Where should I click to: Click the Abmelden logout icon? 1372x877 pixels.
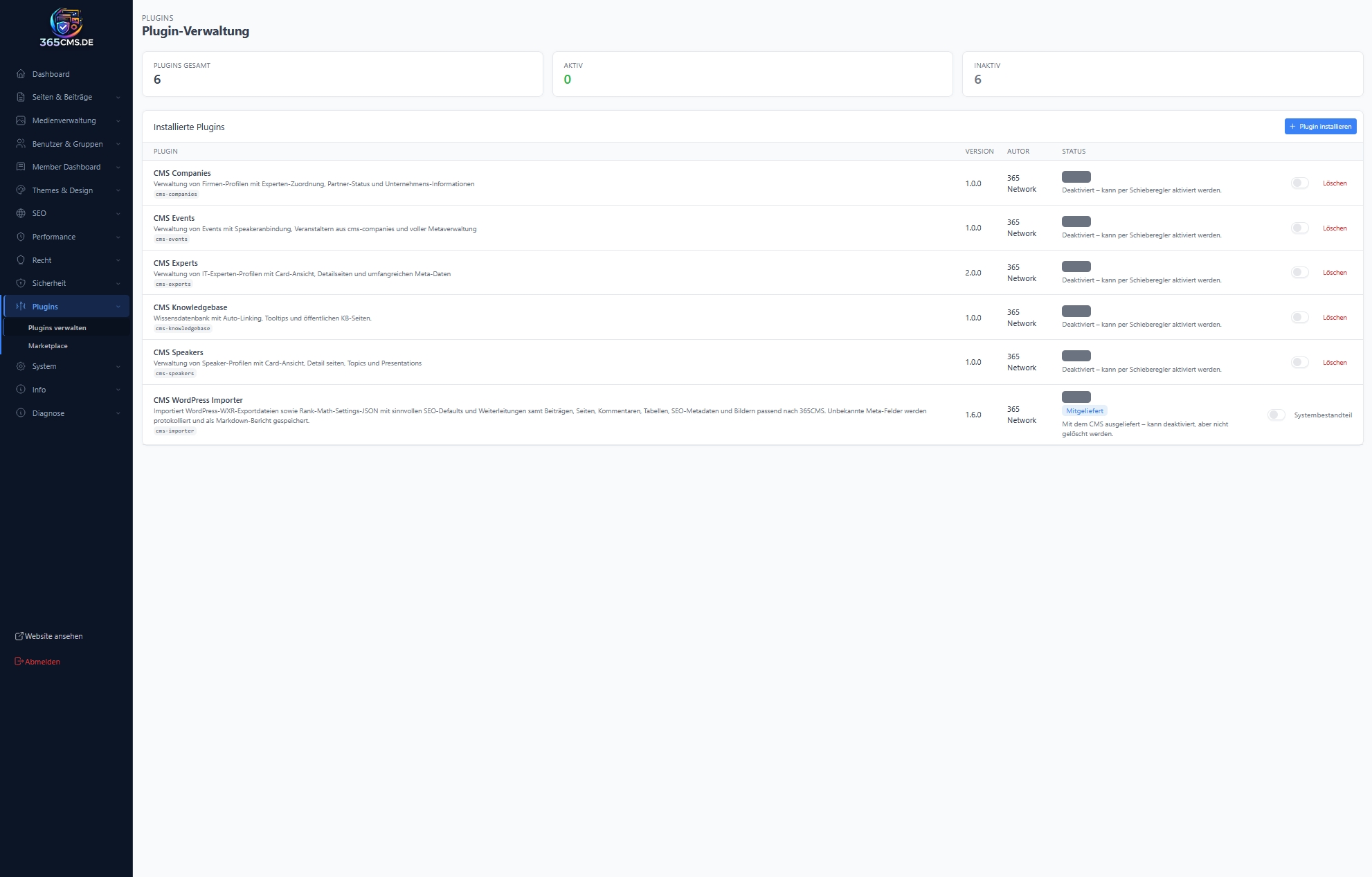tap(19, 662)
